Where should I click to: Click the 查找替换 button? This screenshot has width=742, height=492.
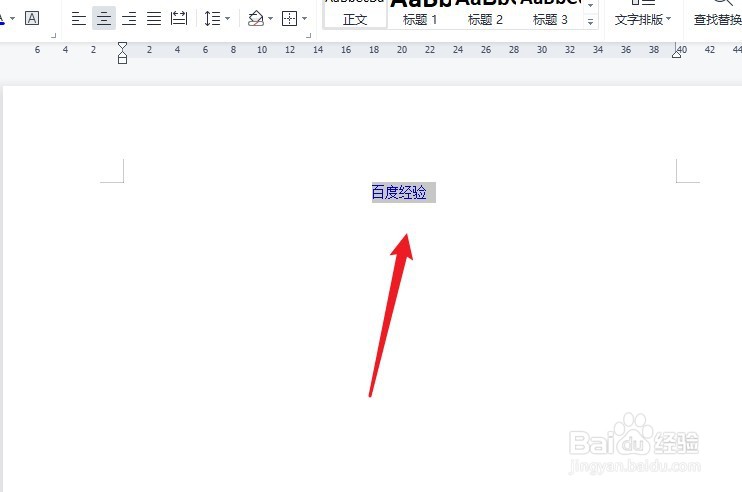click(717, 19)
